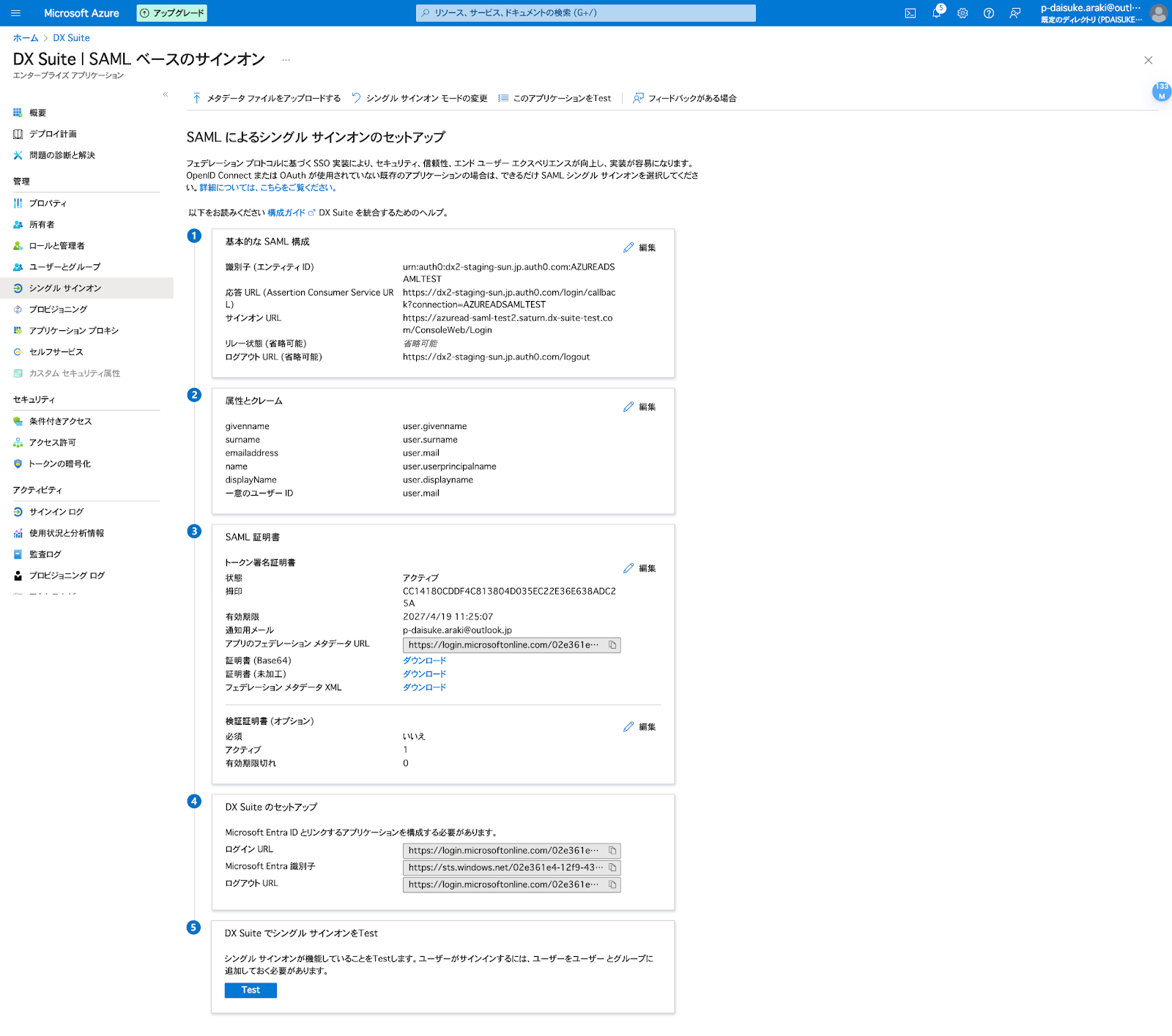
Task: Open the Azure portal hamburger menu
Action: point(15,13)
